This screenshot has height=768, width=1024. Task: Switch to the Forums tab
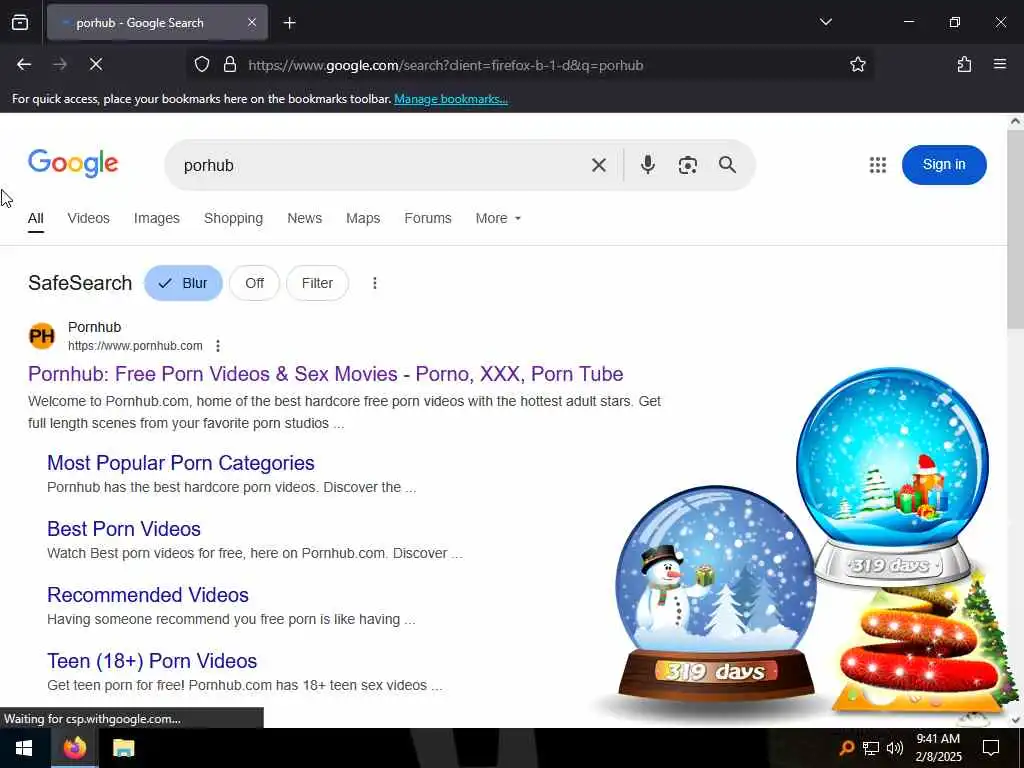[428, 218]
